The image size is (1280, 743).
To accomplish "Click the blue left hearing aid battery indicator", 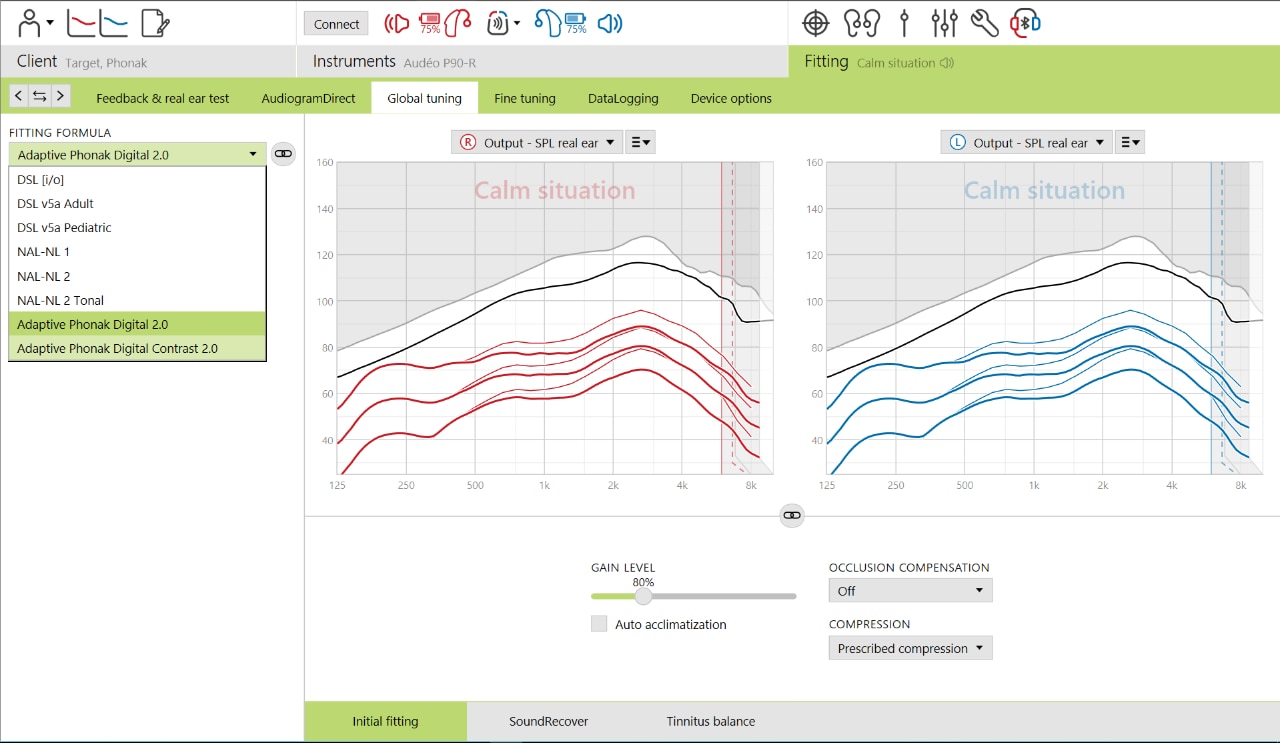I will [576, 22].
